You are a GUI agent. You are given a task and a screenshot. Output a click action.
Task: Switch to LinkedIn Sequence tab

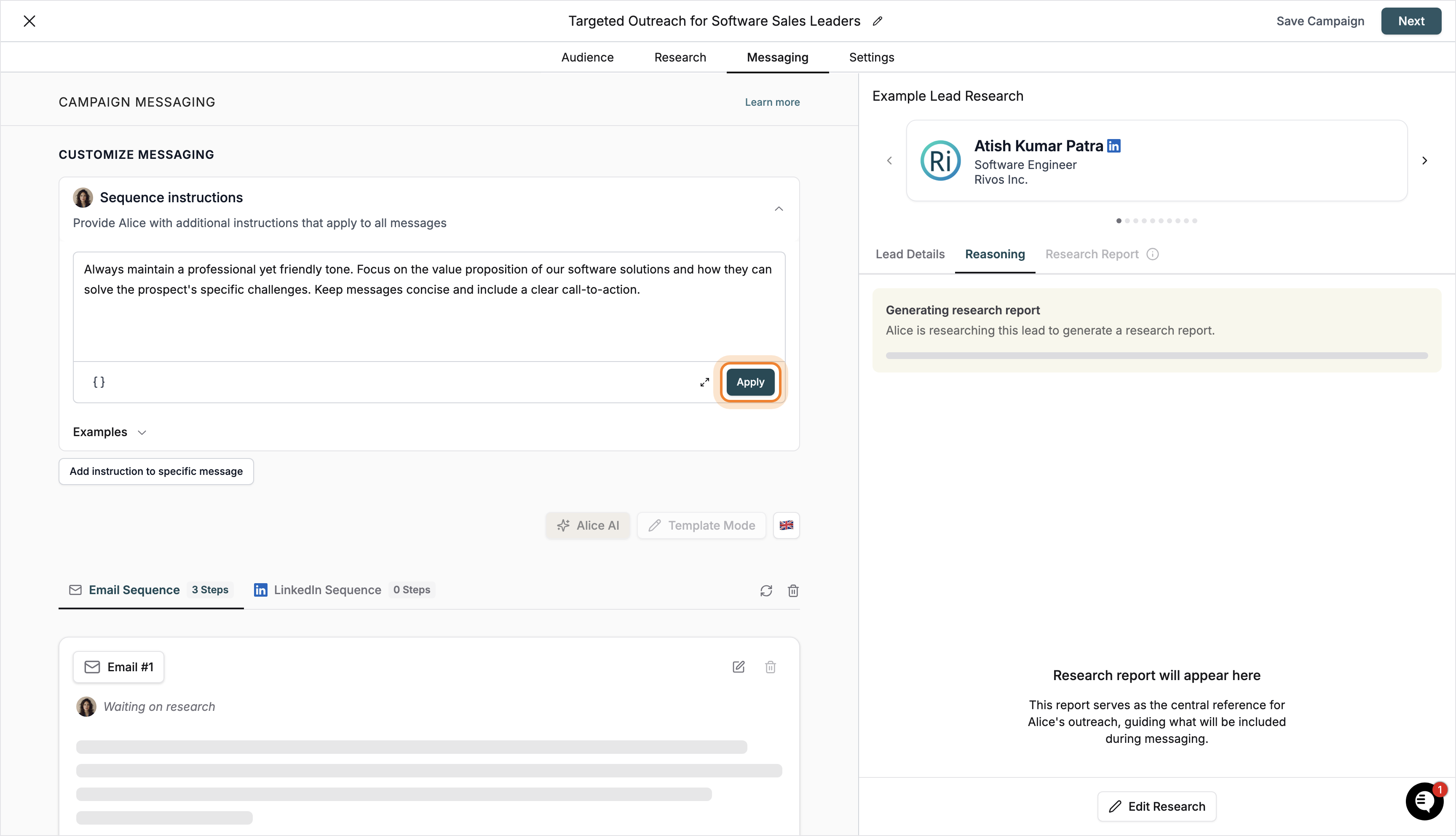(327, 589)
